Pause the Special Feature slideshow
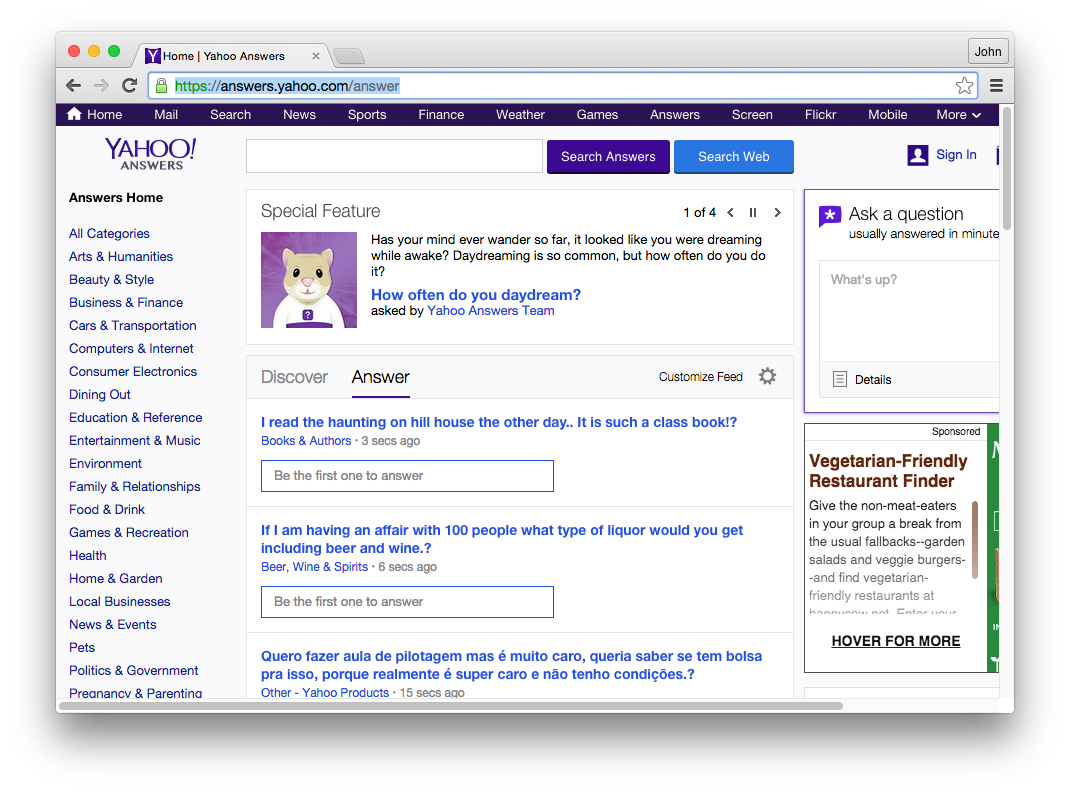Image resolution: width=1070 pixels, height=793 pixels. pos(753,212)
